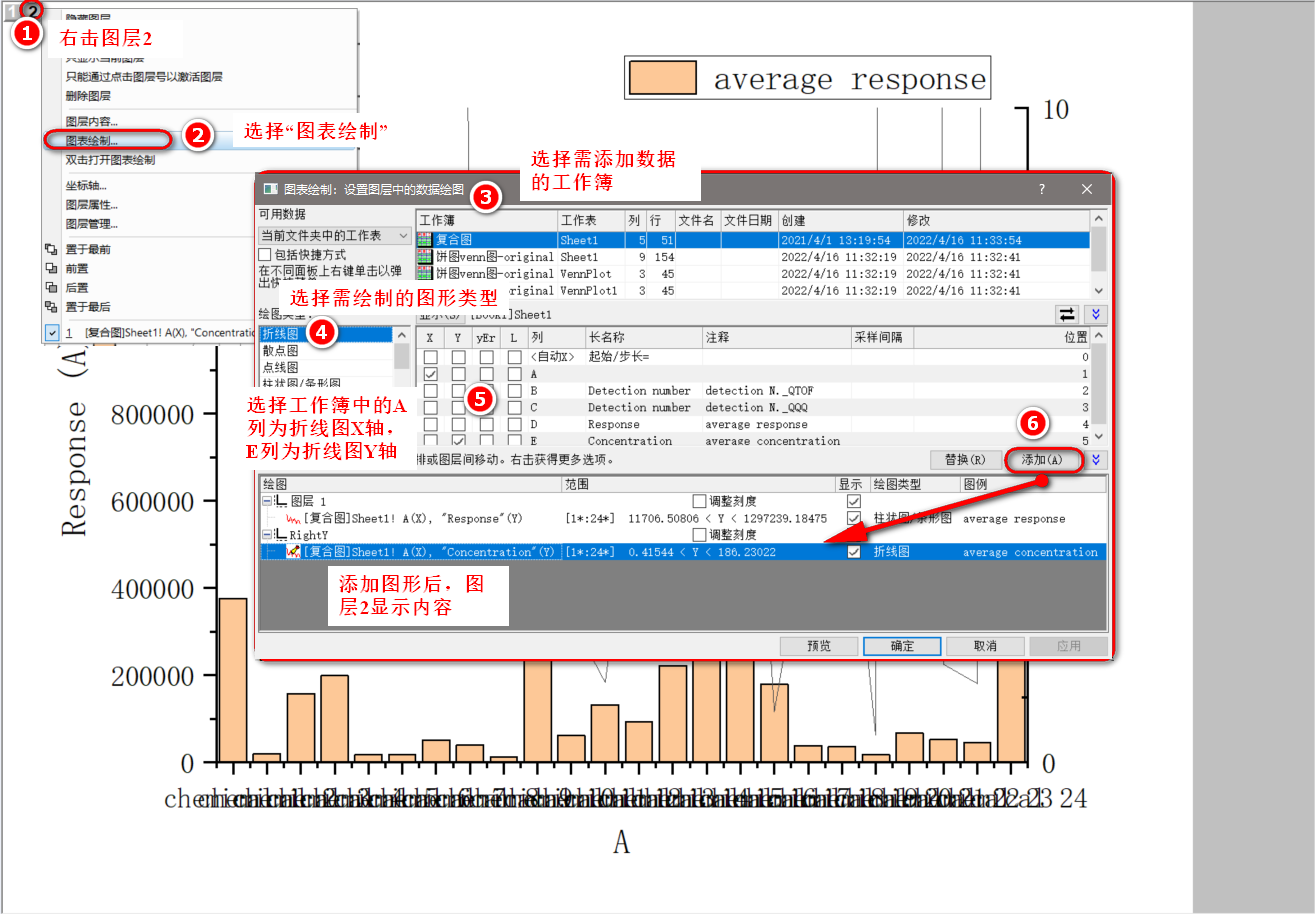Click the 置于最后 send-to-back icon
This screenshot has height=914, width=1315.
tap(51, 307)
